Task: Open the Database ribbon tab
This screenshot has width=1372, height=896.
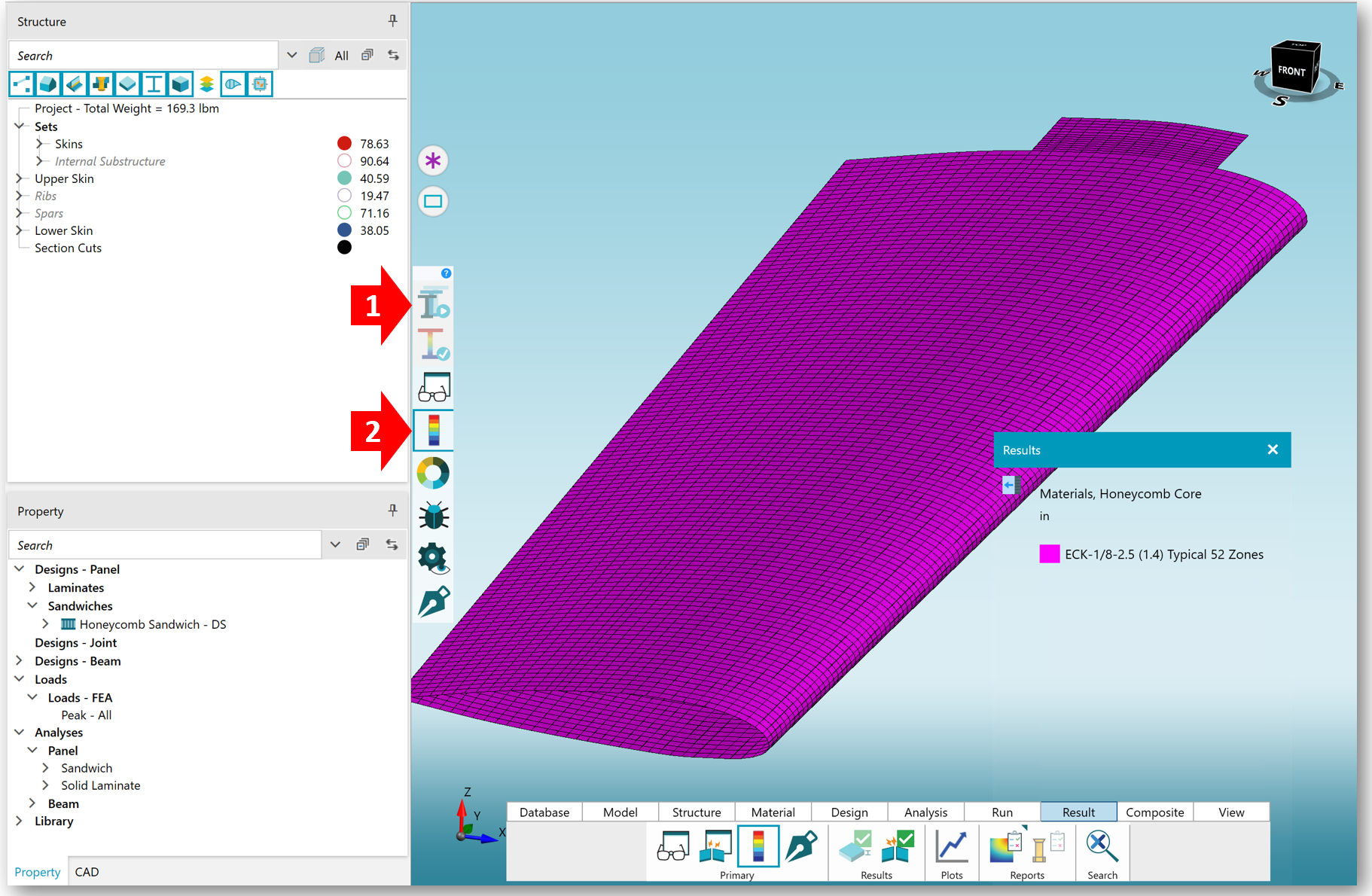Action: tap(544, 812)
